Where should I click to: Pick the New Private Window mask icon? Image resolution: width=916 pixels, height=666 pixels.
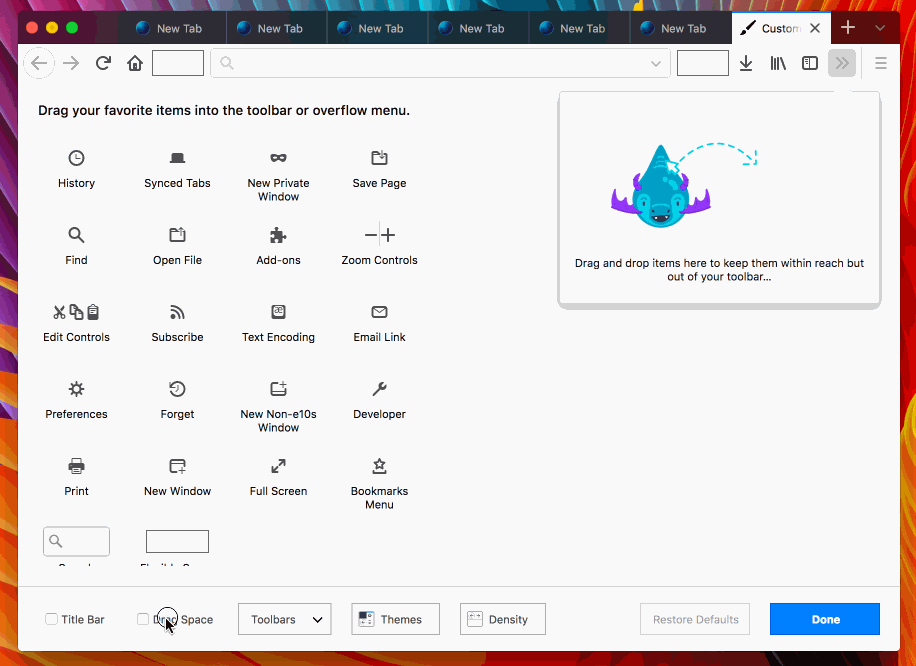click(279, 158)
